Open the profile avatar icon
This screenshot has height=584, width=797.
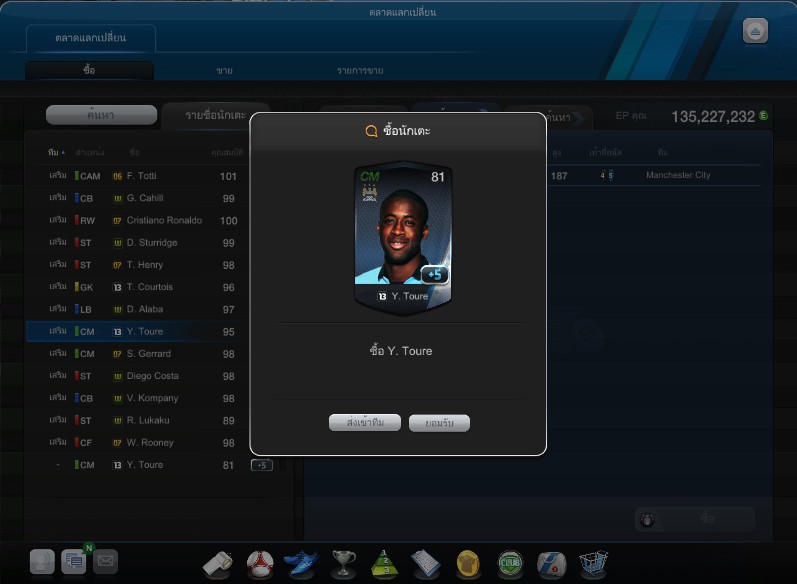42,562
